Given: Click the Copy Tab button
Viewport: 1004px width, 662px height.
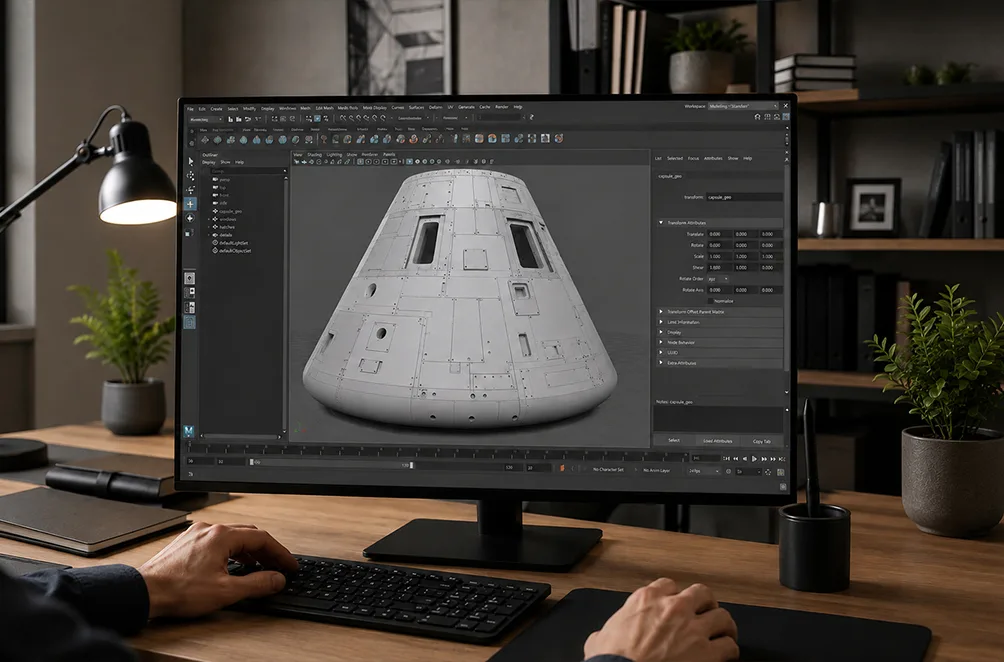Looking at the screenshot, I should [x=762, y=441].
